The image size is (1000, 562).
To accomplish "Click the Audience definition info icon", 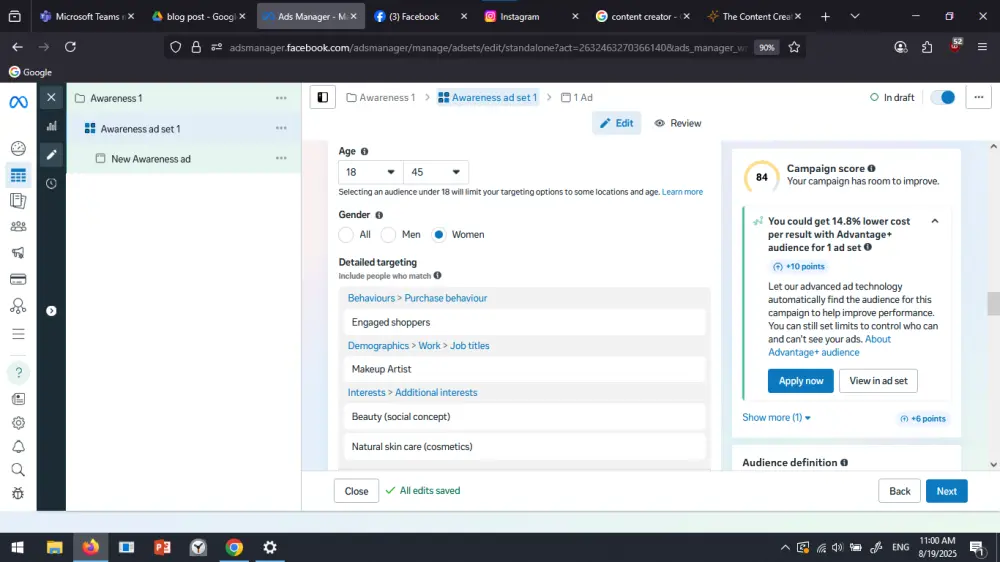I will 844,462.
